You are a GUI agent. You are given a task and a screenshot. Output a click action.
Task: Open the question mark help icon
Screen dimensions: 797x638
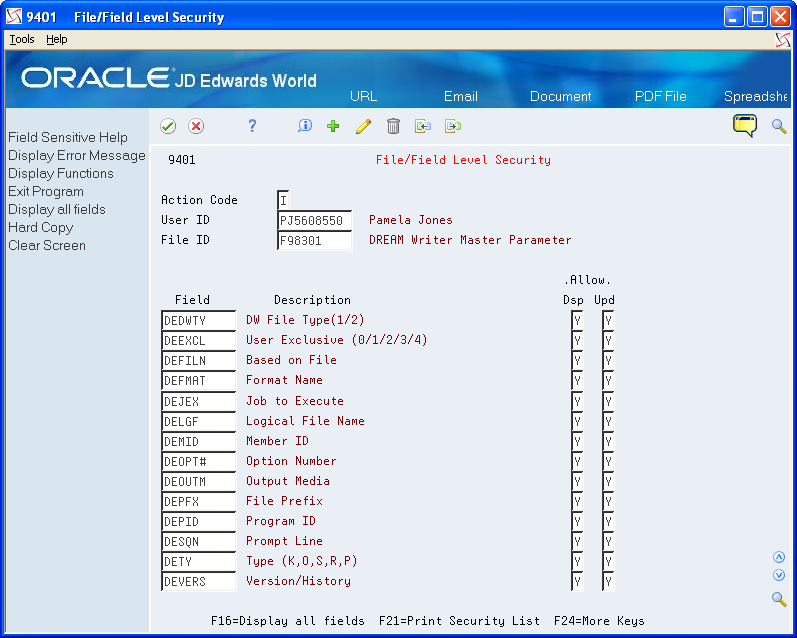252,126
